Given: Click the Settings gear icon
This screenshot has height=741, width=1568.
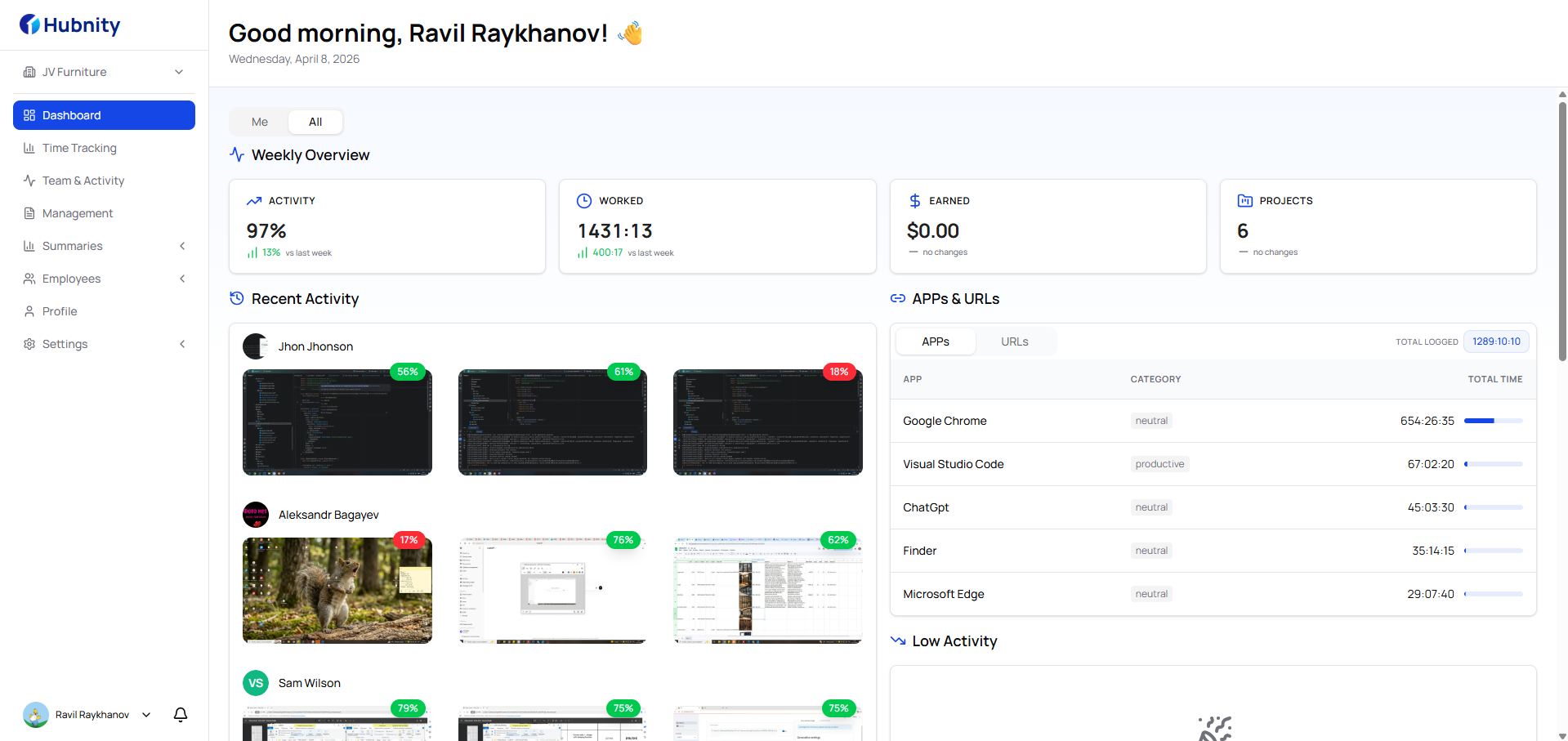Looking at the screenshot, I should click(29, 344).
